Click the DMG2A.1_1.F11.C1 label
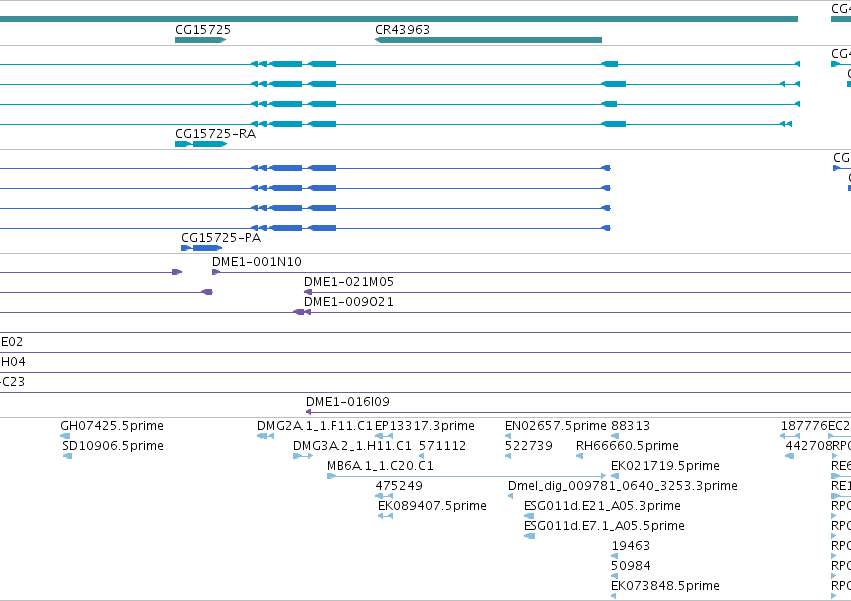 pyautogui.click(x=315, y=426)
